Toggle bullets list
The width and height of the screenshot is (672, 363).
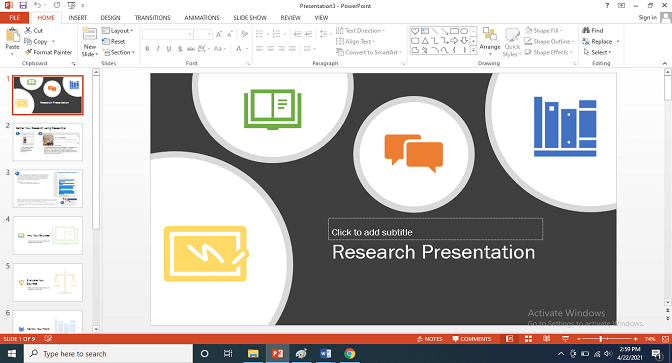(x=260, y=34)
